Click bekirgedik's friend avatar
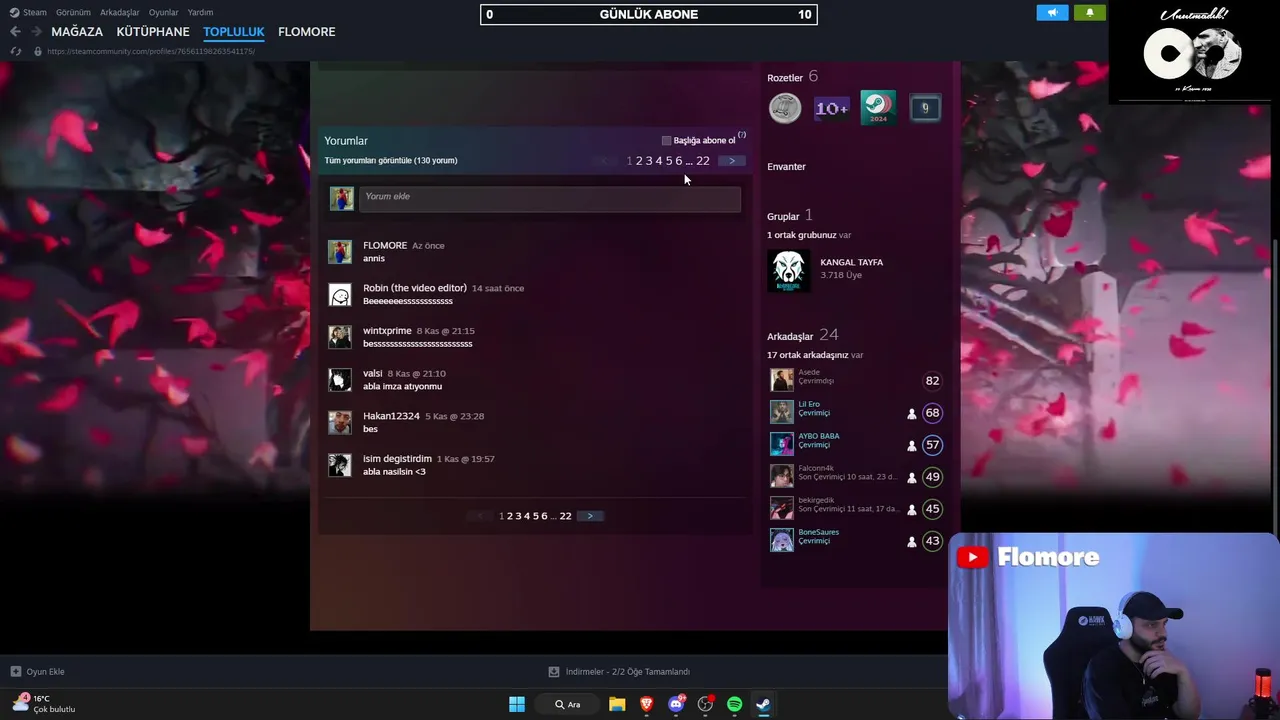The width and height of the screenshot is (1280, 720). point(781,508)
